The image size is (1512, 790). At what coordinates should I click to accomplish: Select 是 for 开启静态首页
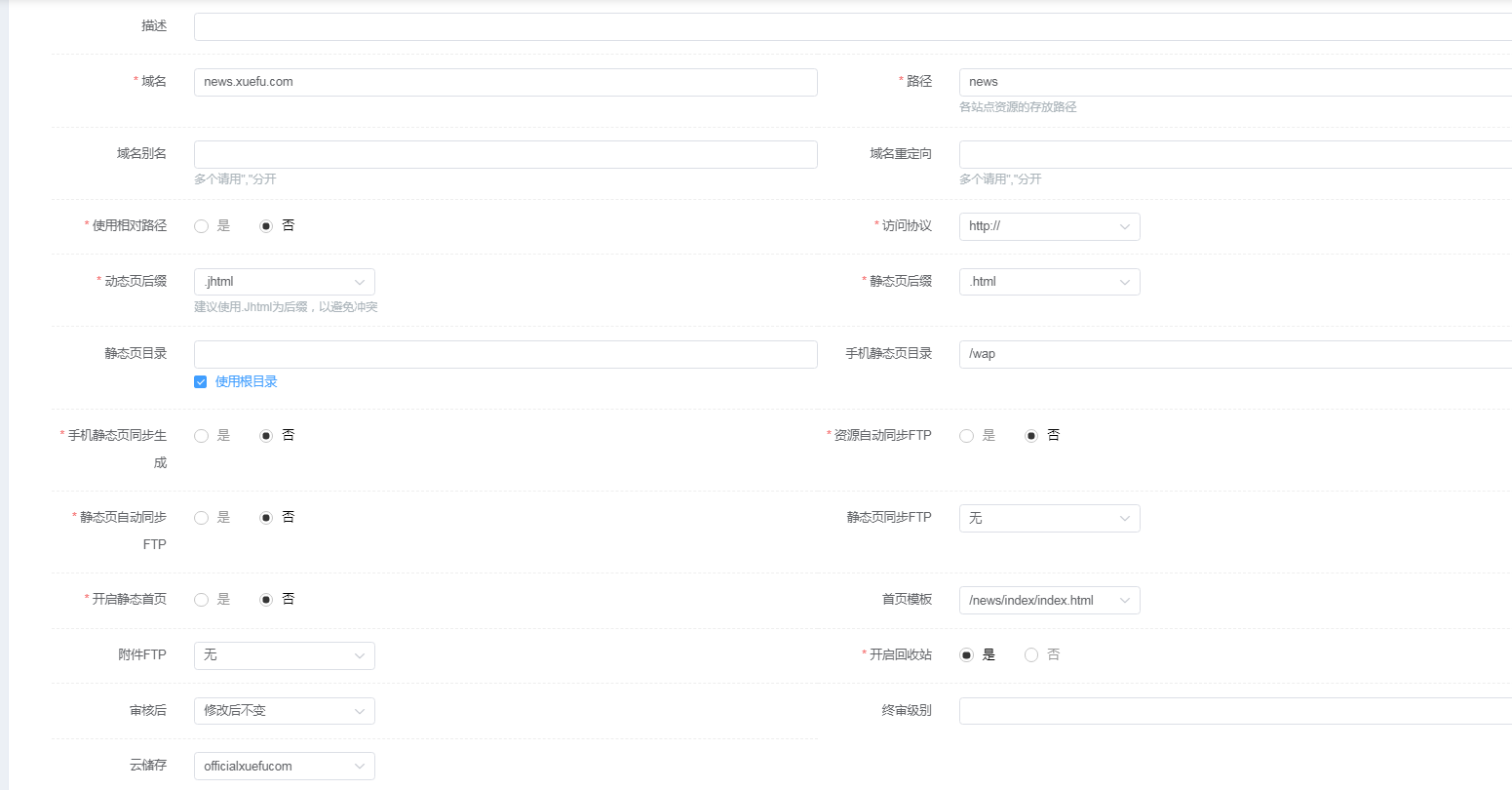[202, 600]
